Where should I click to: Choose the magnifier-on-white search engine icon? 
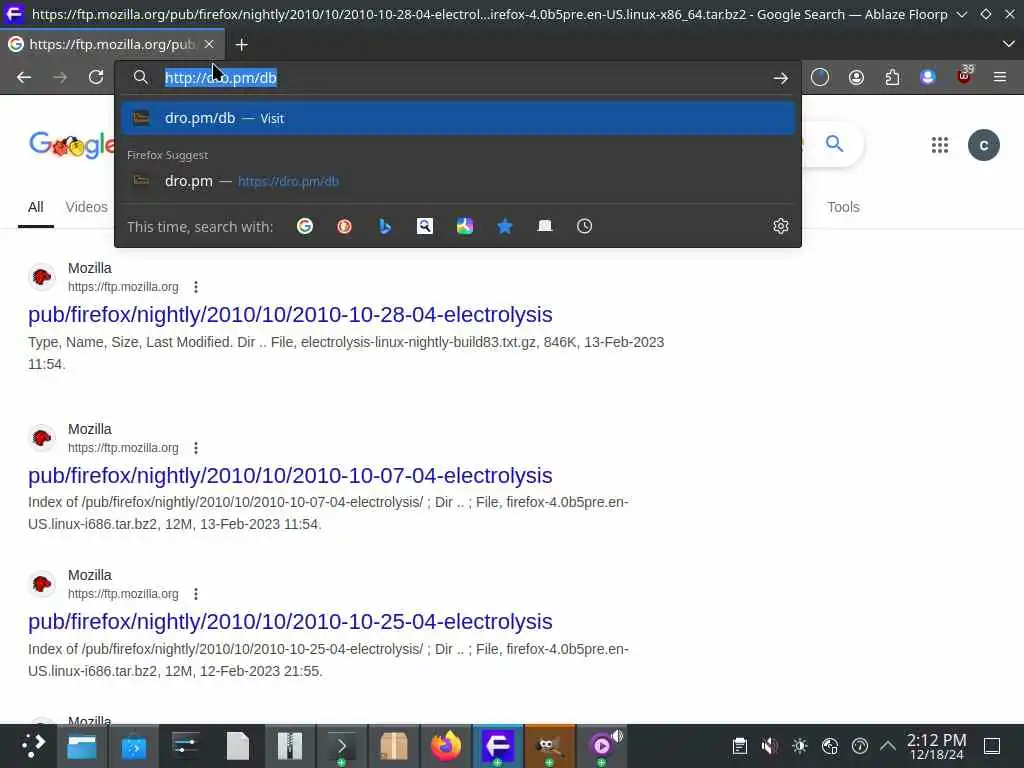click(x=424, y=226)
